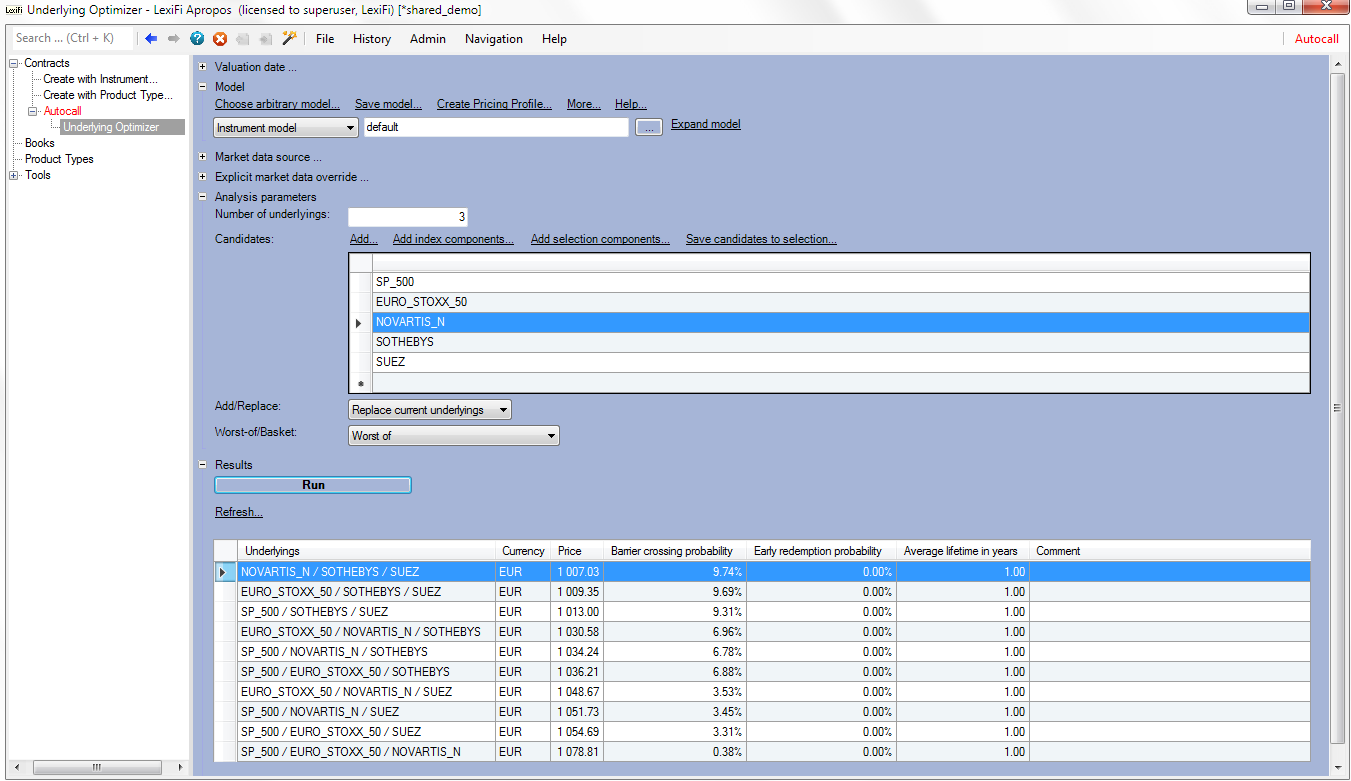Open the Navigation menu
1351x781 pixels.
(x=494, y=39)
